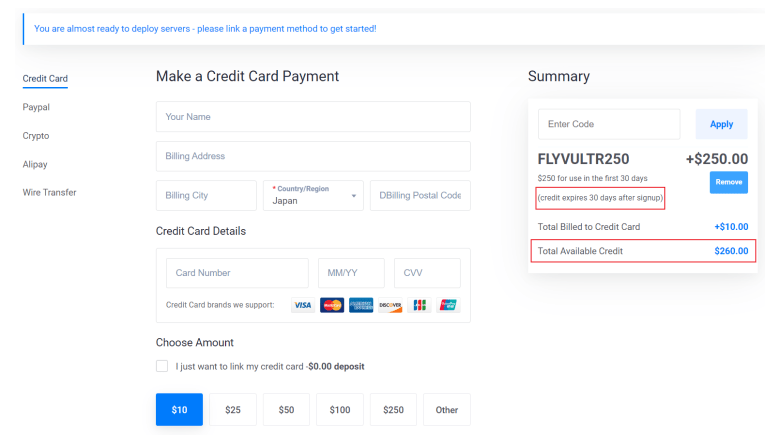Select the Other amount option
The image size is (778, 445).
click(x=447, y=410)
